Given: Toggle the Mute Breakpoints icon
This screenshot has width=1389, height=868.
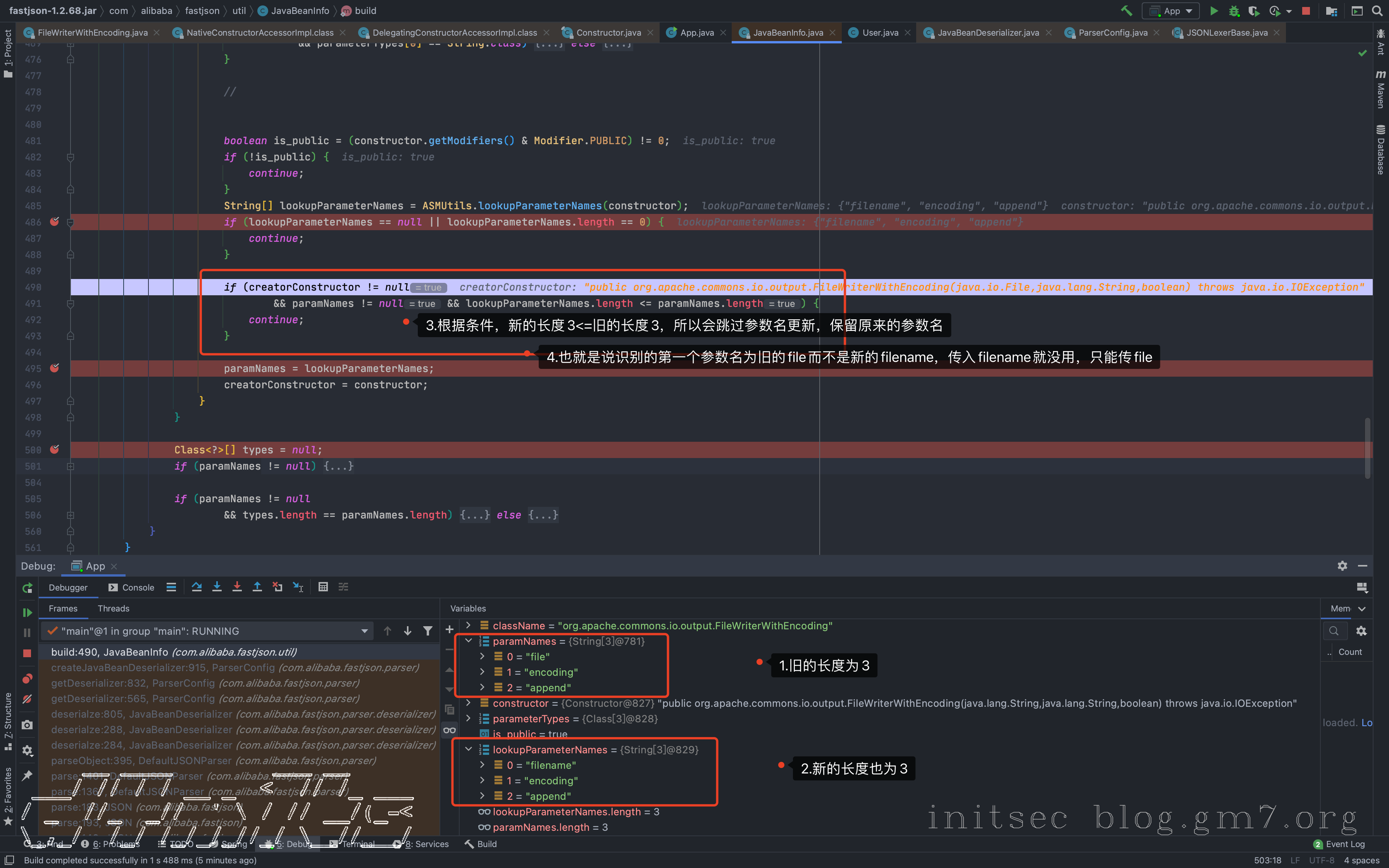Looking at the screenshot, I should click(27, 699).
